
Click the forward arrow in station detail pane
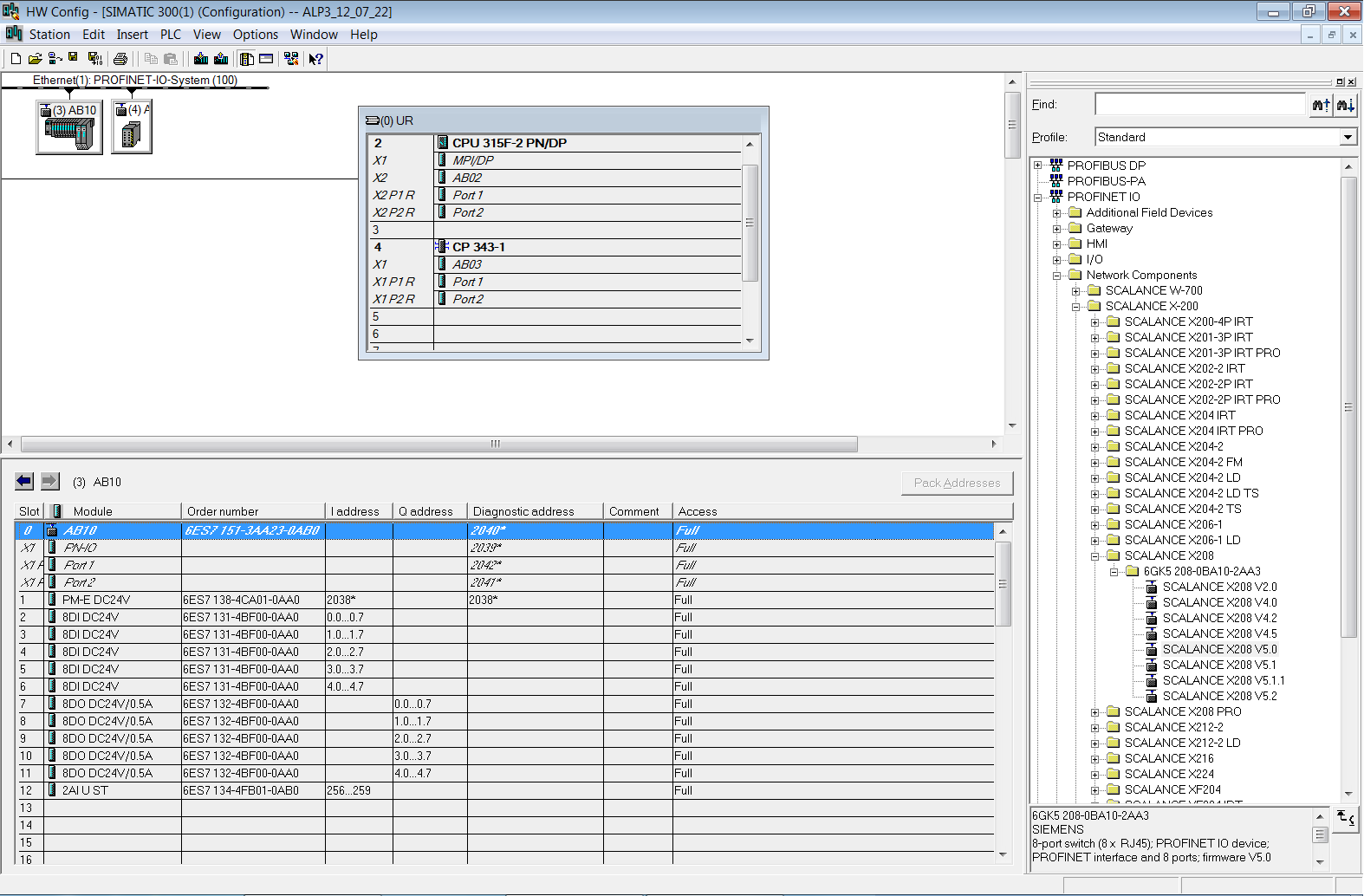pyautogui.click(x=50, y=481)
